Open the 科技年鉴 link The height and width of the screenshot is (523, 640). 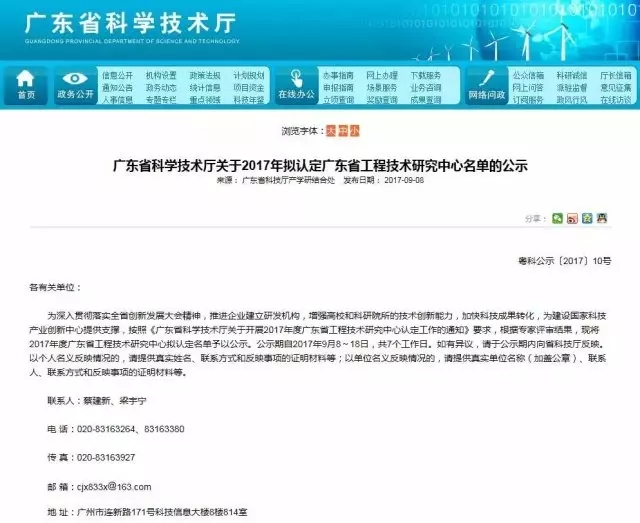(x=249, y=99)
